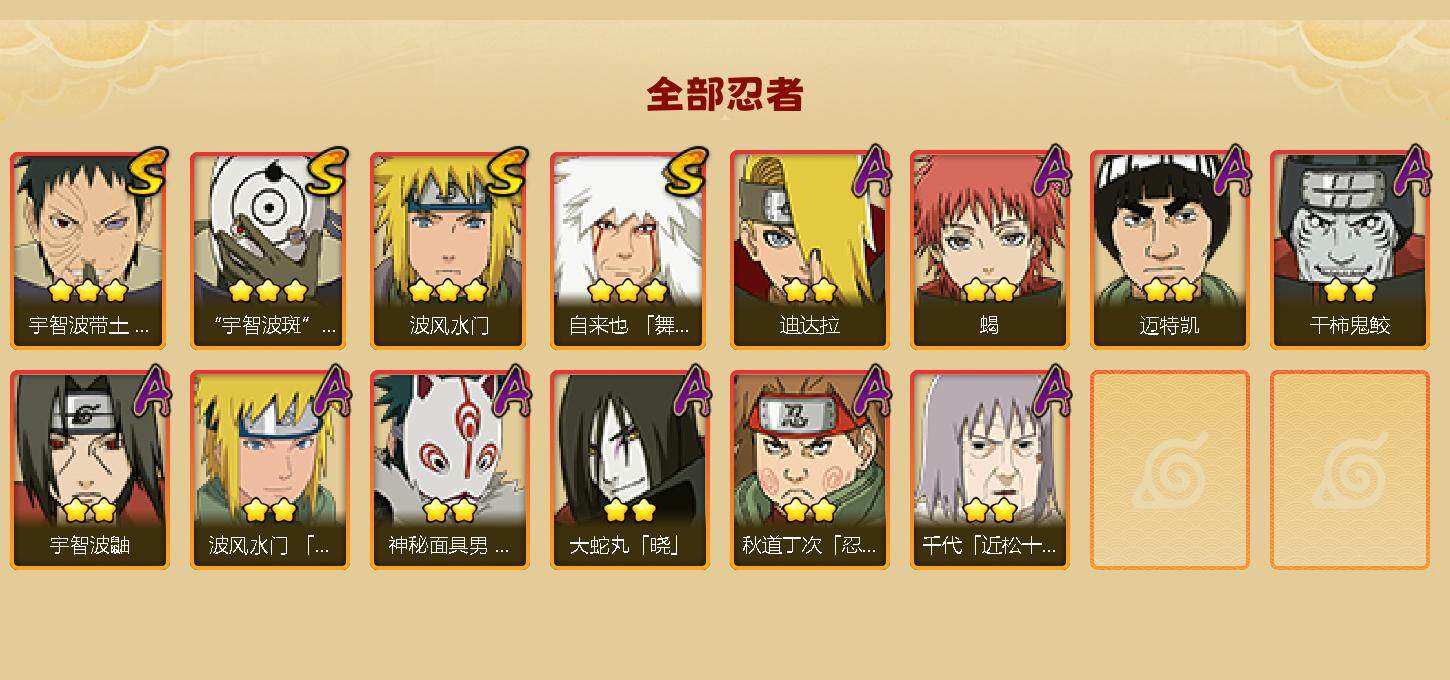This screenshot has height=680, width=1450.
Task: Select the 神秘面具男 fox-mask card
Action: (x=450, y=470)
